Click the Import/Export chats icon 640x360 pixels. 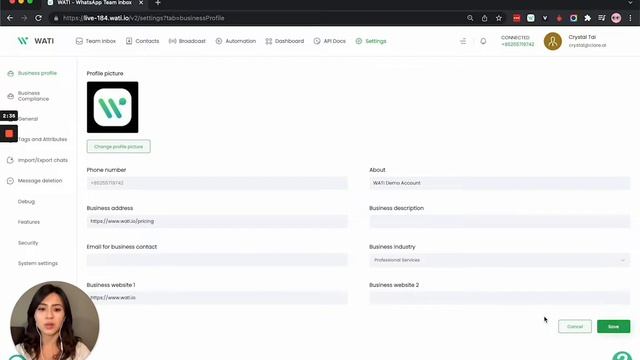tap(11, 160)
